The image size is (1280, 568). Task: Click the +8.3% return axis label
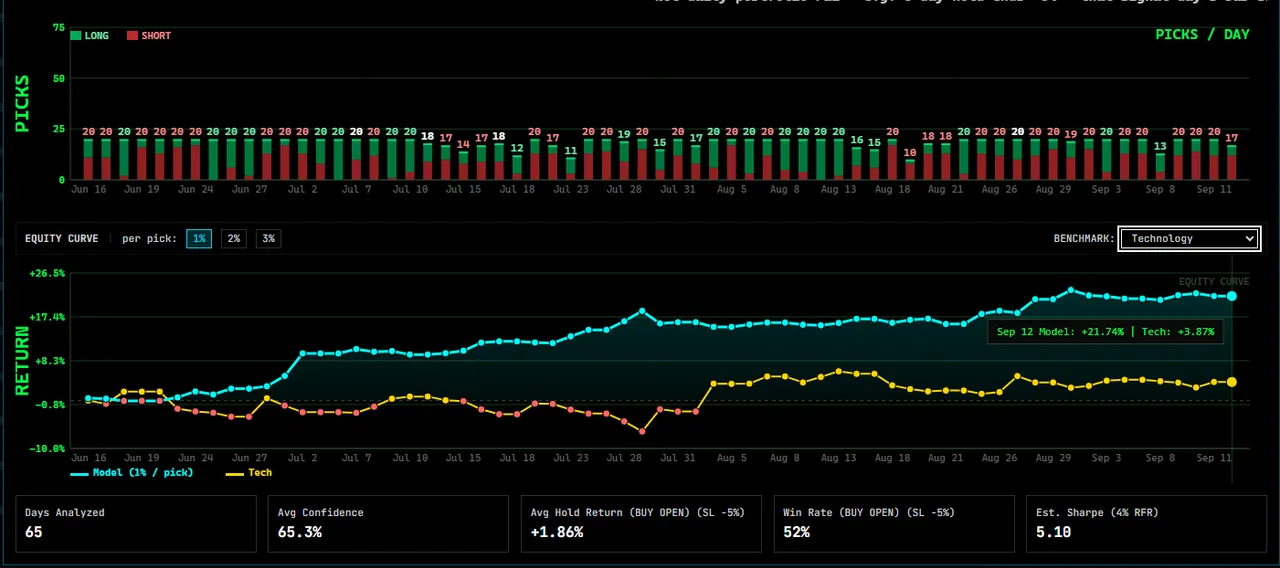click(x=50, y=360)
